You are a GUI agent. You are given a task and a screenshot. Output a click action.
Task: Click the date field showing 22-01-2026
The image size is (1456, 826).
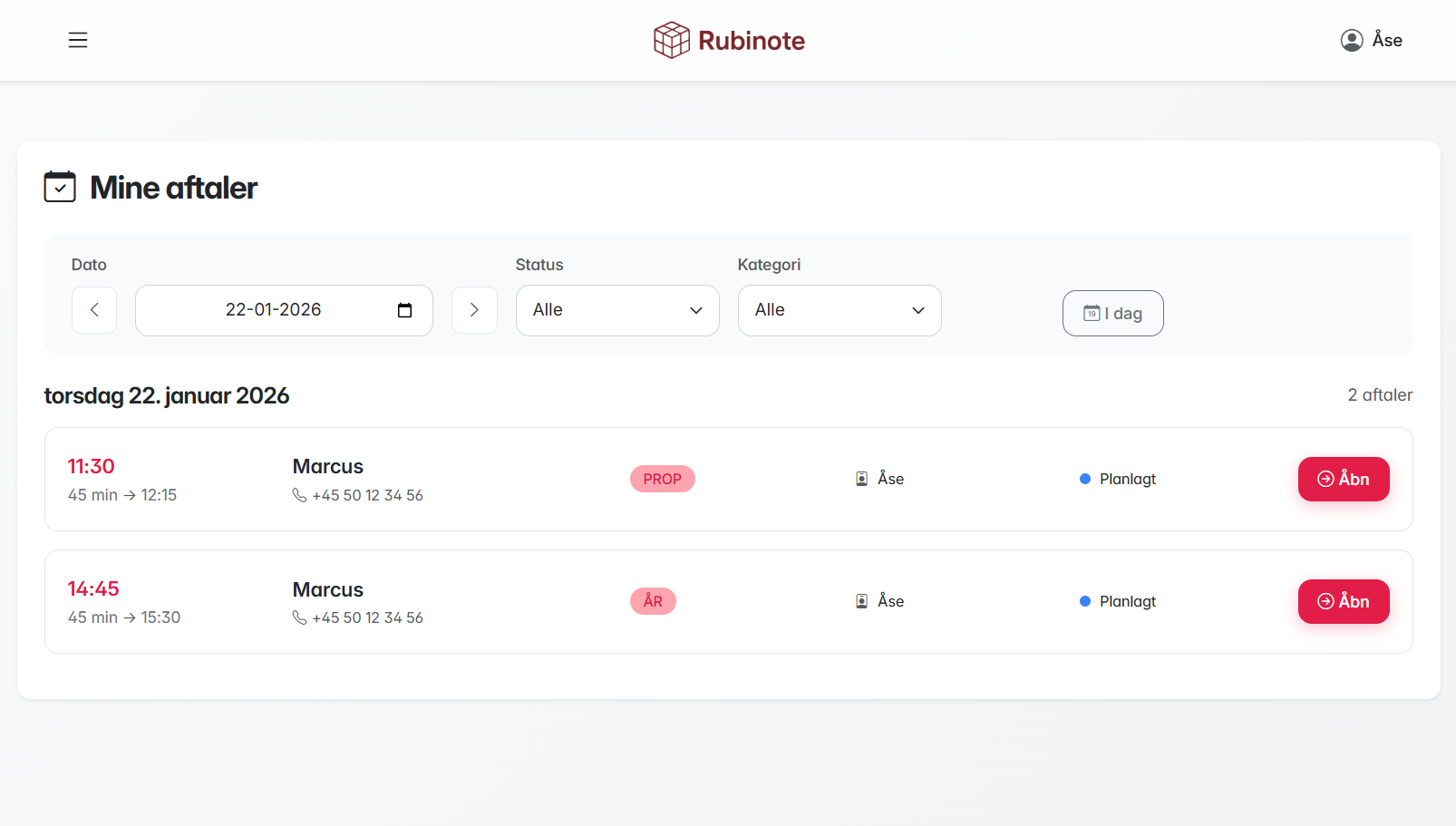pyautogui.click(x=273, y=310)
